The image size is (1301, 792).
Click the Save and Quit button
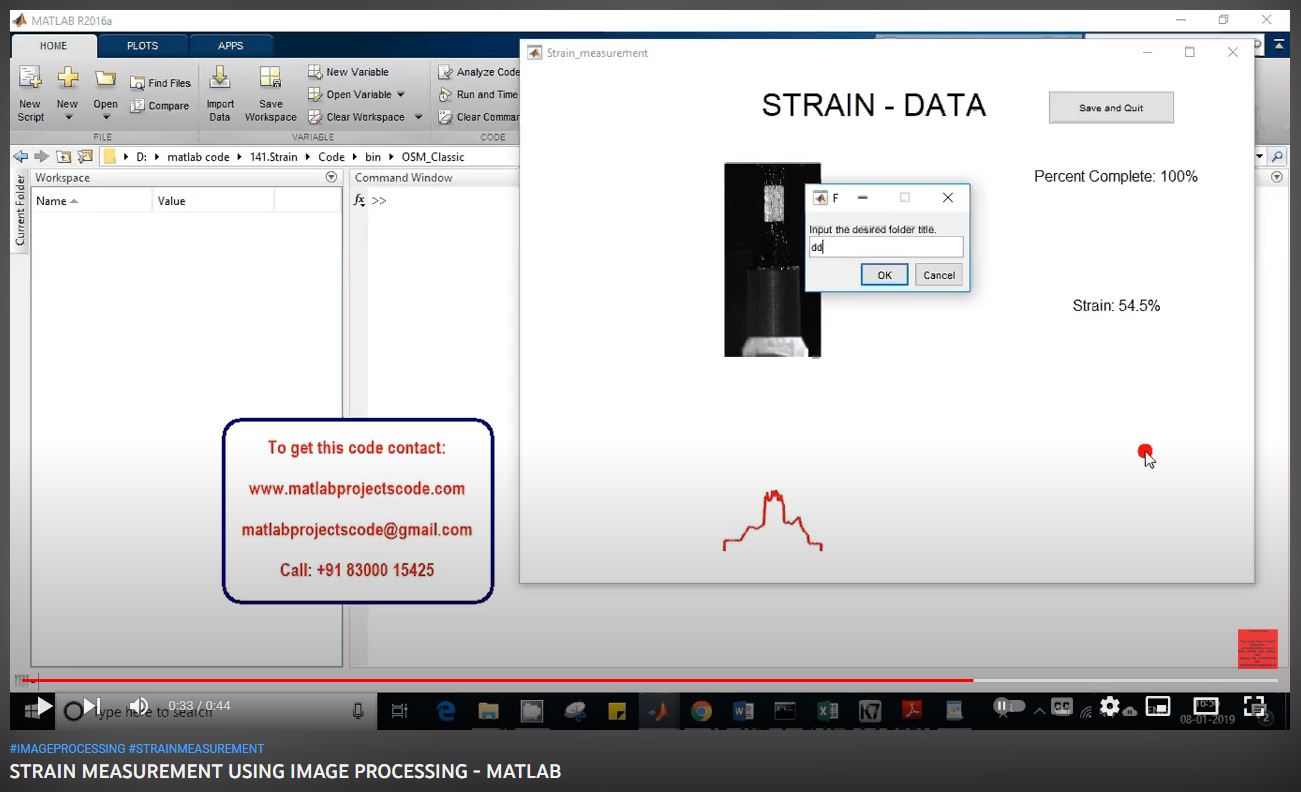click(1111, 108)
